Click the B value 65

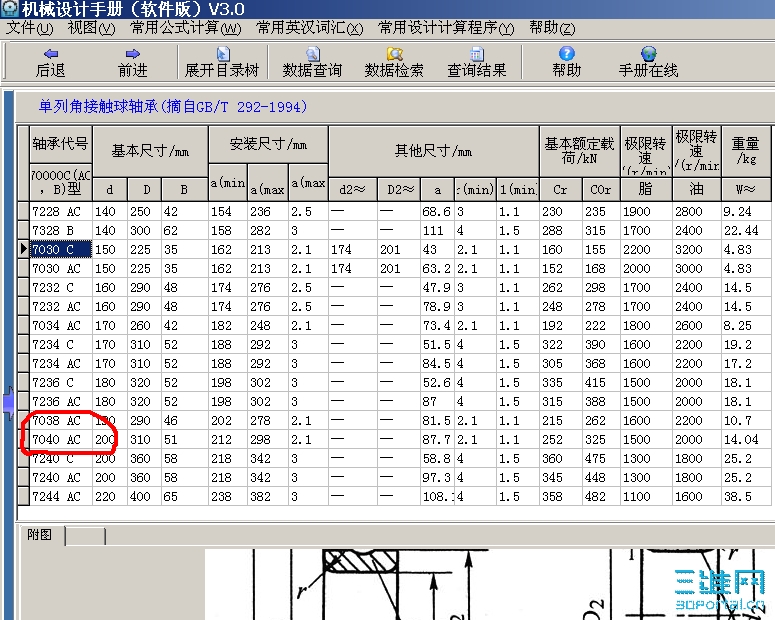pos(171,496)
